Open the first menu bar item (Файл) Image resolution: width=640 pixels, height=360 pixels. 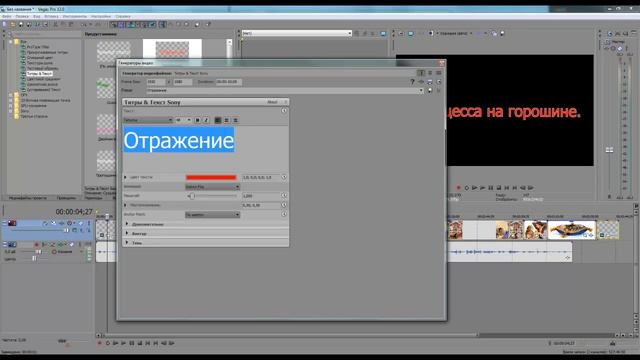point(6,16)
